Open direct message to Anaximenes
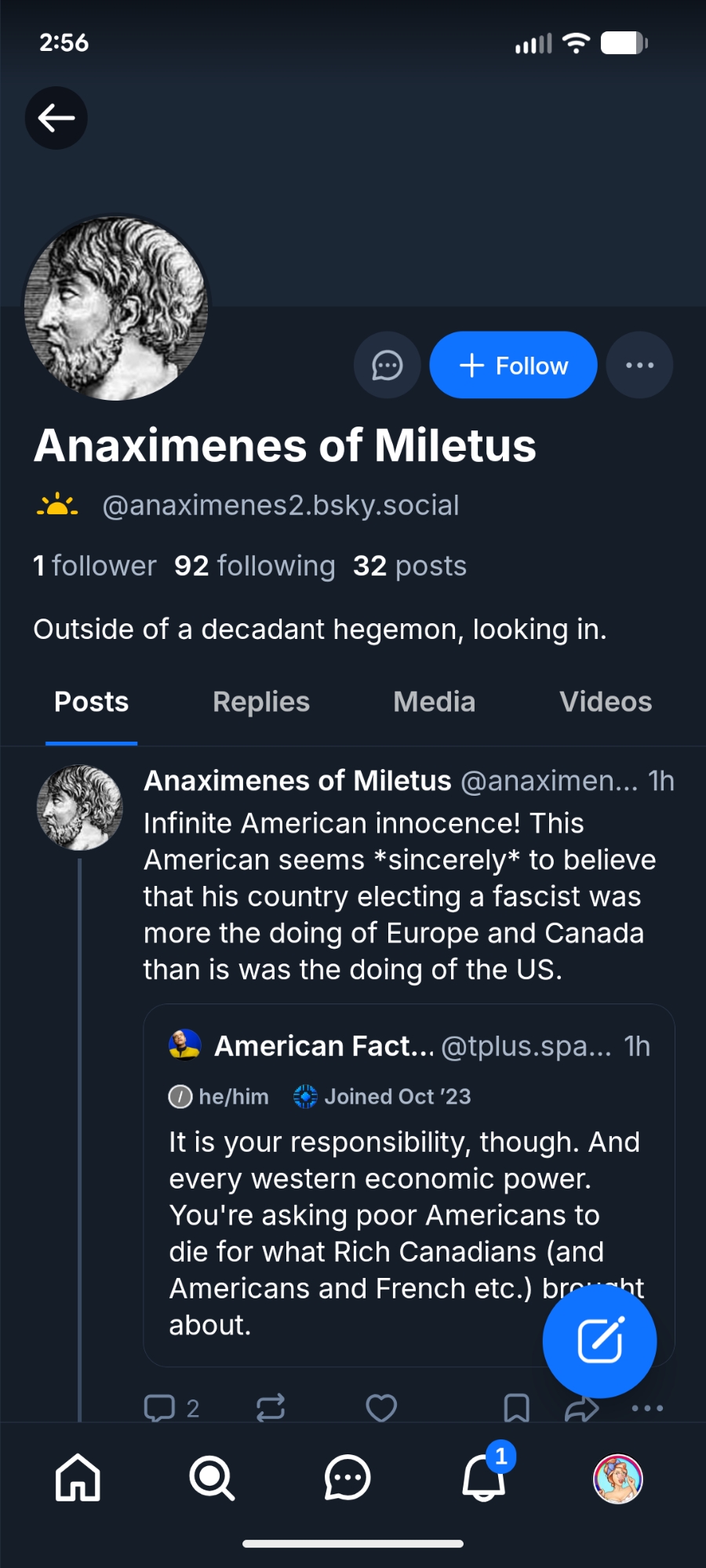This screenshot has width=706, height=1568. pos(387,365)
